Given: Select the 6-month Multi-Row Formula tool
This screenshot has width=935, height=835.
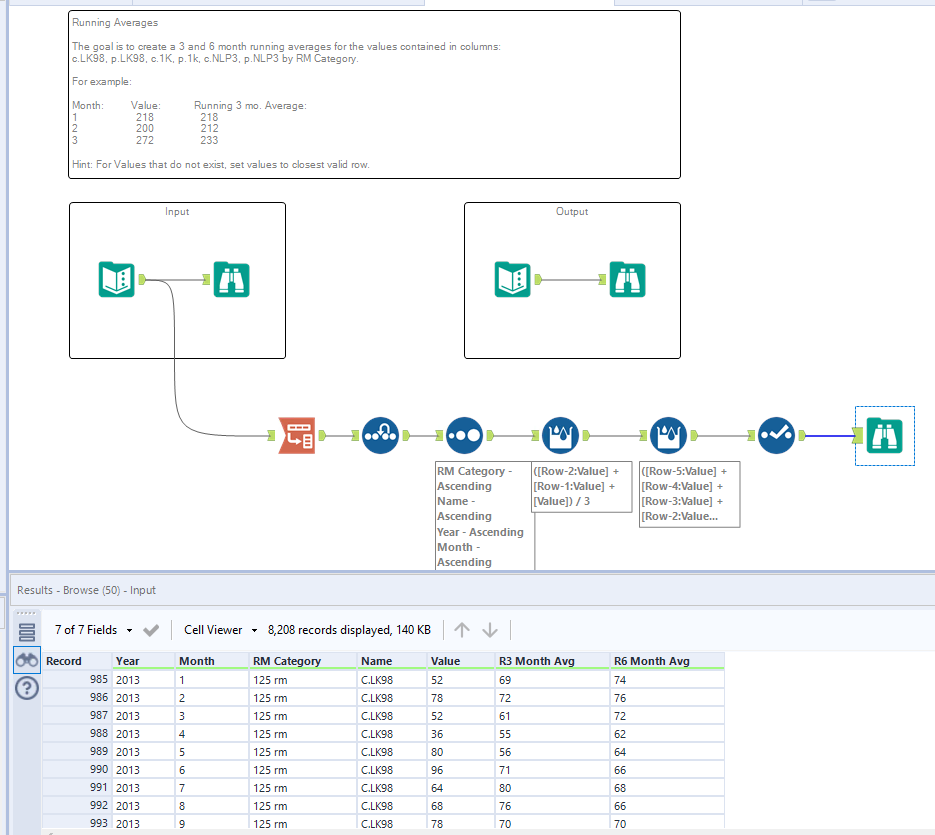Looking at the screenshot, I should [x=668, y=435].
